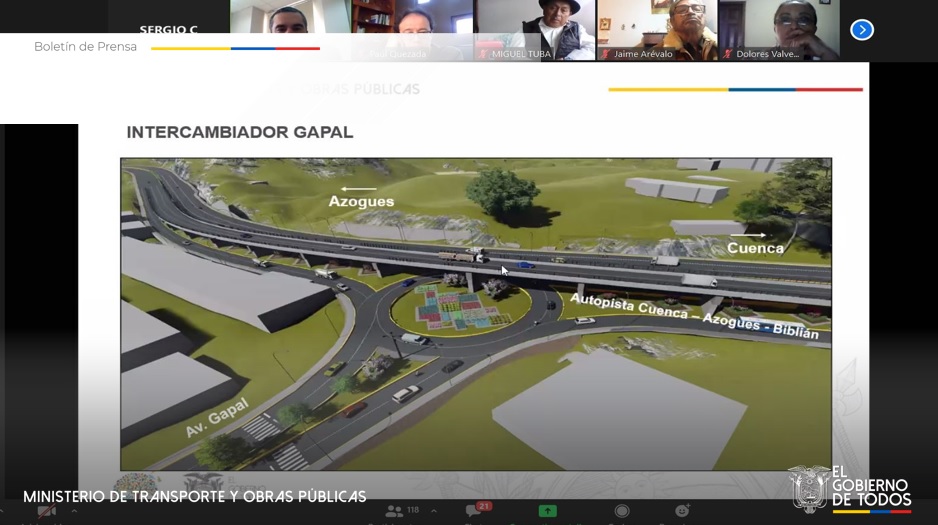Click muted mic icon beside Dolores Valve
The image size is (938, 525).
point(727,54)
